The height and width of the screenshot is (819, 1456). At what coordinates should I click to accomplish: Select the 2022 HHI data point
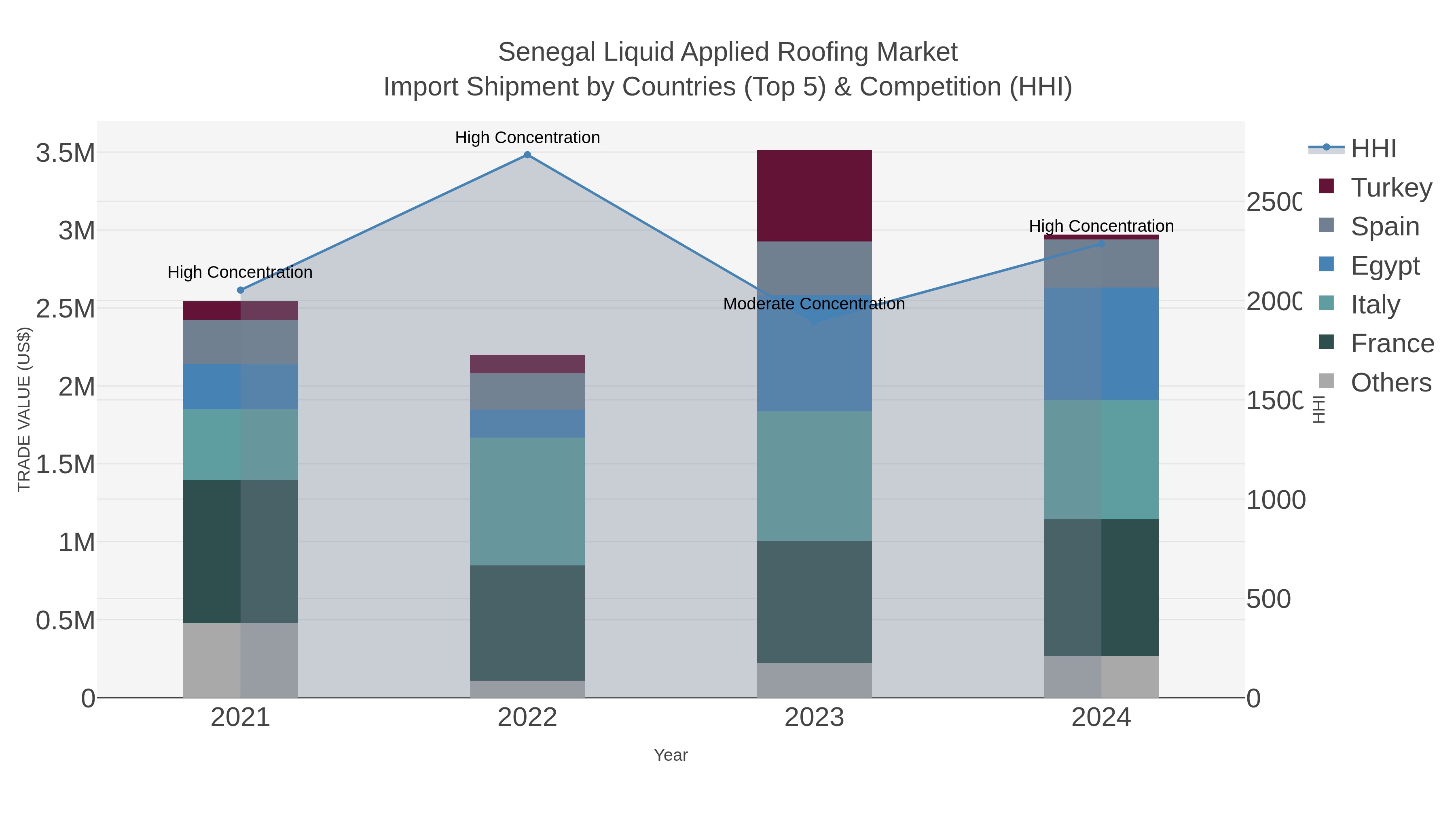[x=527, y=155]
